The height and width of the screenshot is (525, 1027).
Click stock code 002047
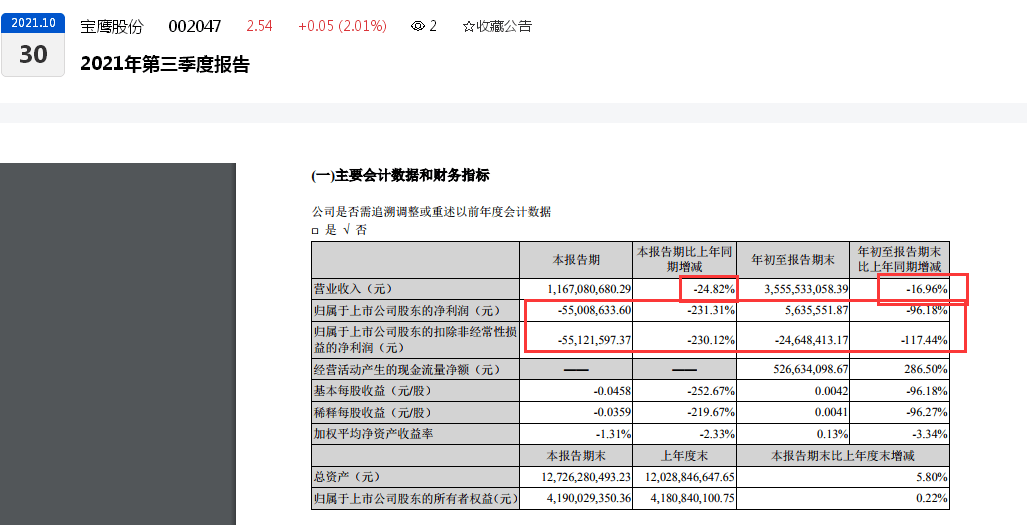194,26
